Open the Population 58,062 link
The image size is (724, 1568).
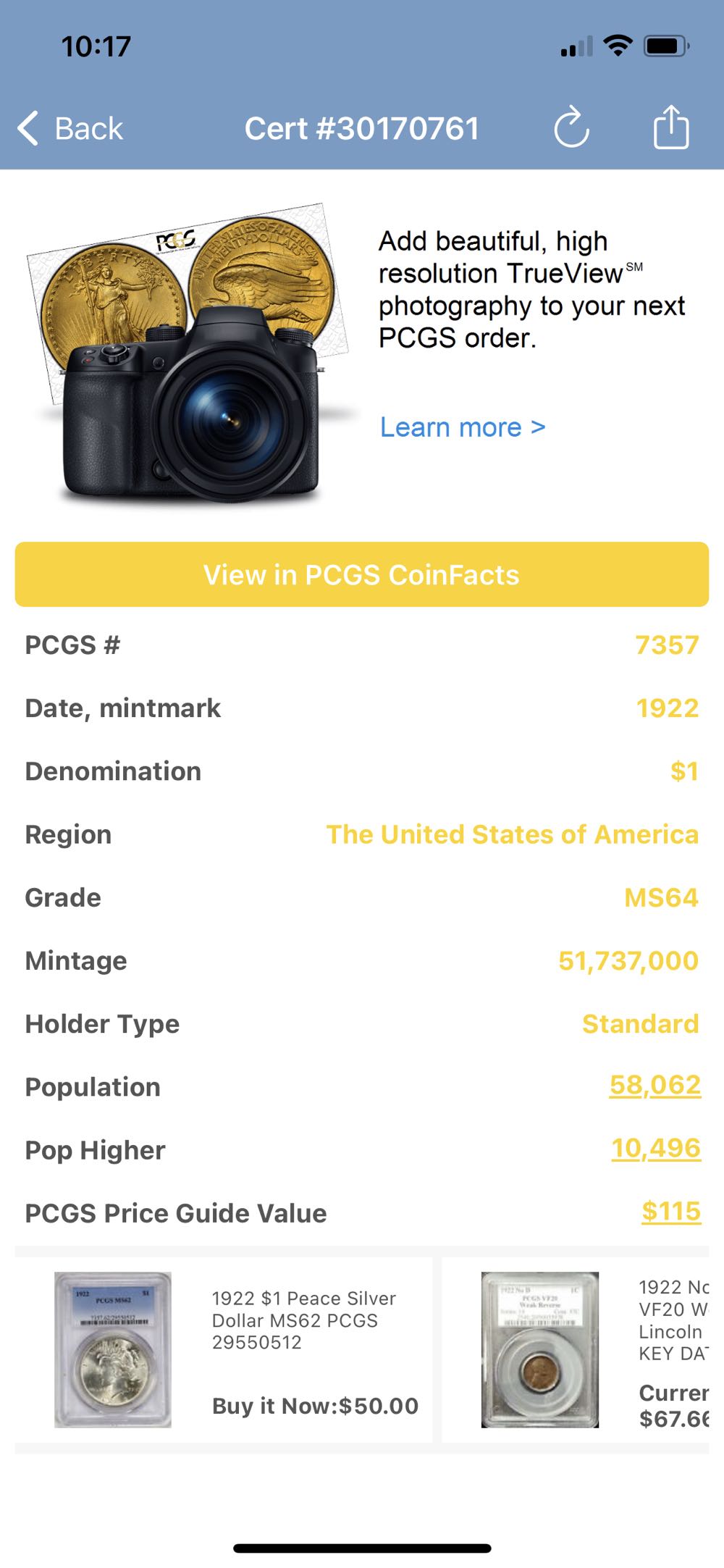(655, 1085)
